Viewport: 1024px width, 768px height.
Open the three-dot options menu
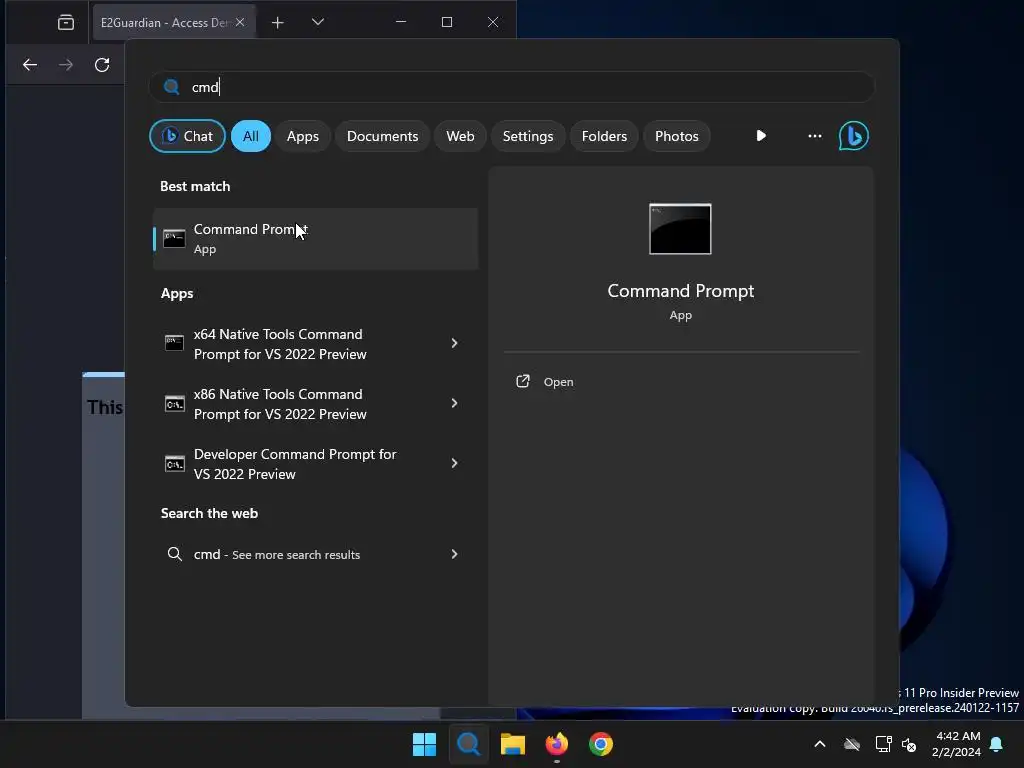[x=814, y=136]
